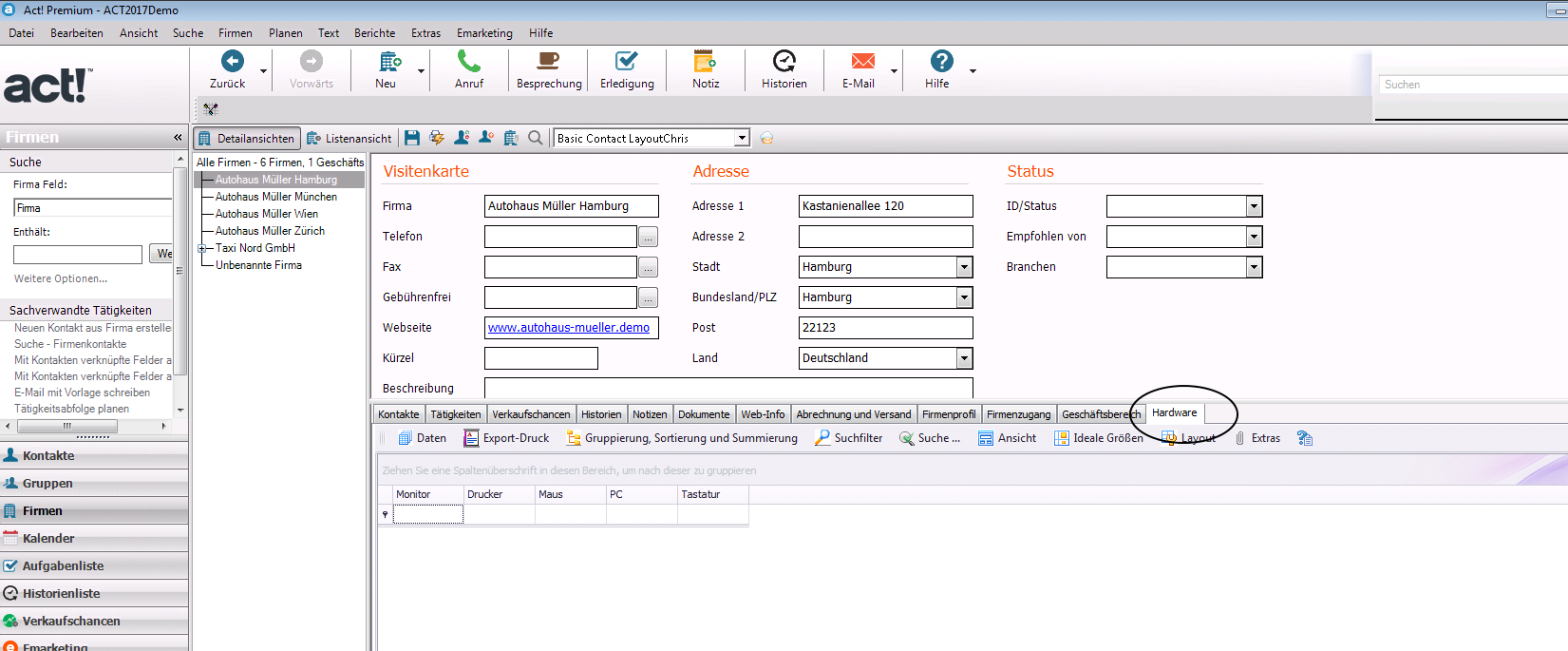Create a new record with Neu

386,69
